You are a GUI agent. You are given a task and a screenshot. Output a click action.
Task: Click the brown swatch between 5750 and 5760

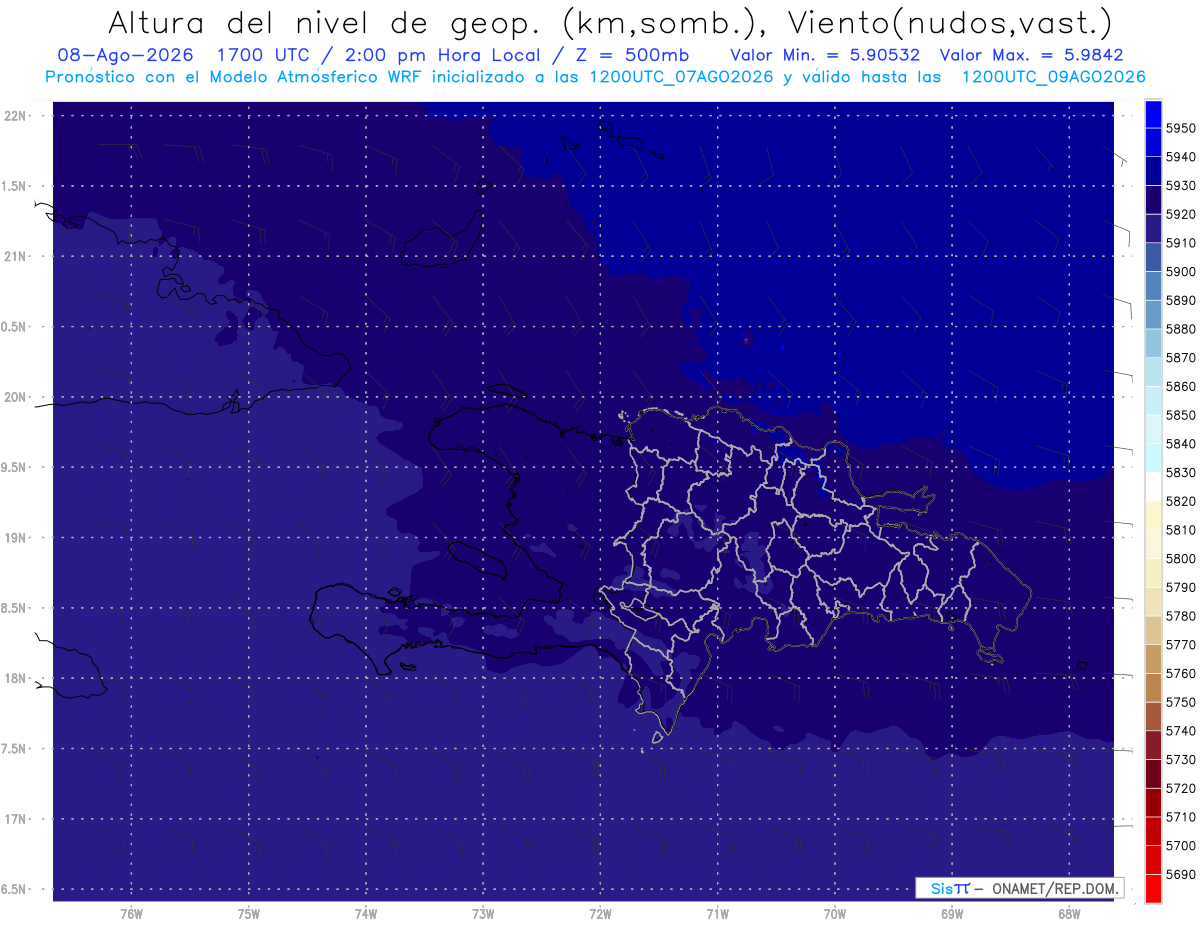[x=1153, y=687]
